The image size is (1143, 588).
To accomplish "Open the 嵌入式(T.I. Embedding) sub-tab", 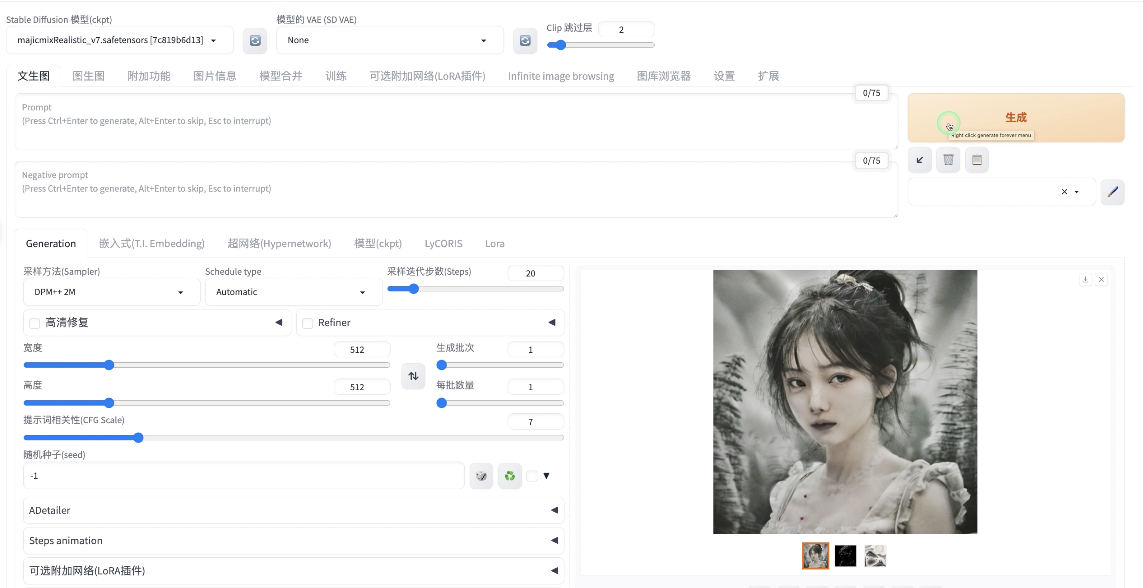I will (x=152, y=243).
